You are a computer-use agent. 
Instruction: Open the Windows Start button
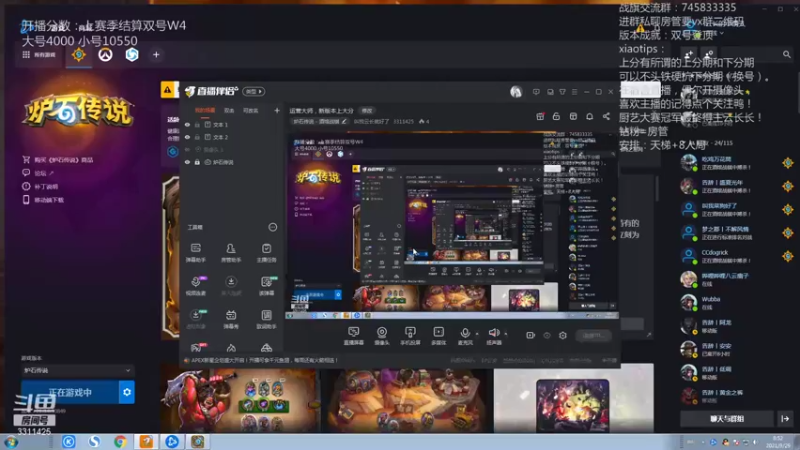pos(11,441)
